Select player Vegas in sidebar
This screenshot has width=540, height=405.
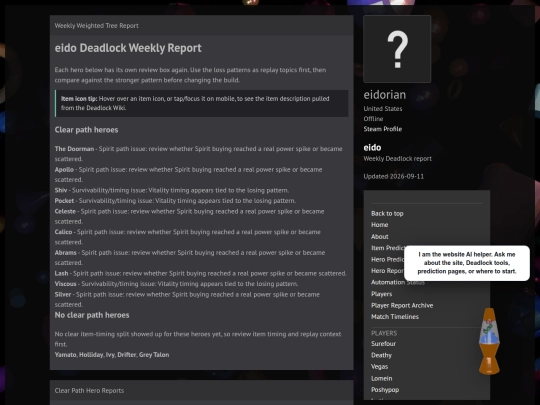click(380, 367)
